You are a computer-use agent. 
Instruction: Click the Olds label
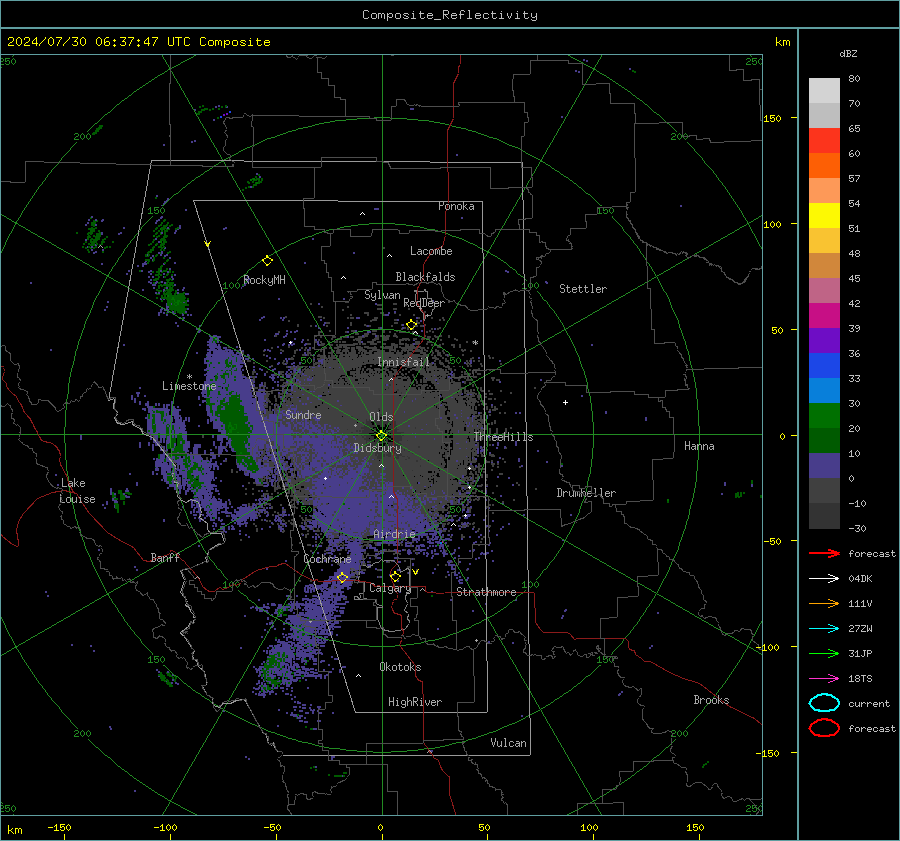point(381,417)
